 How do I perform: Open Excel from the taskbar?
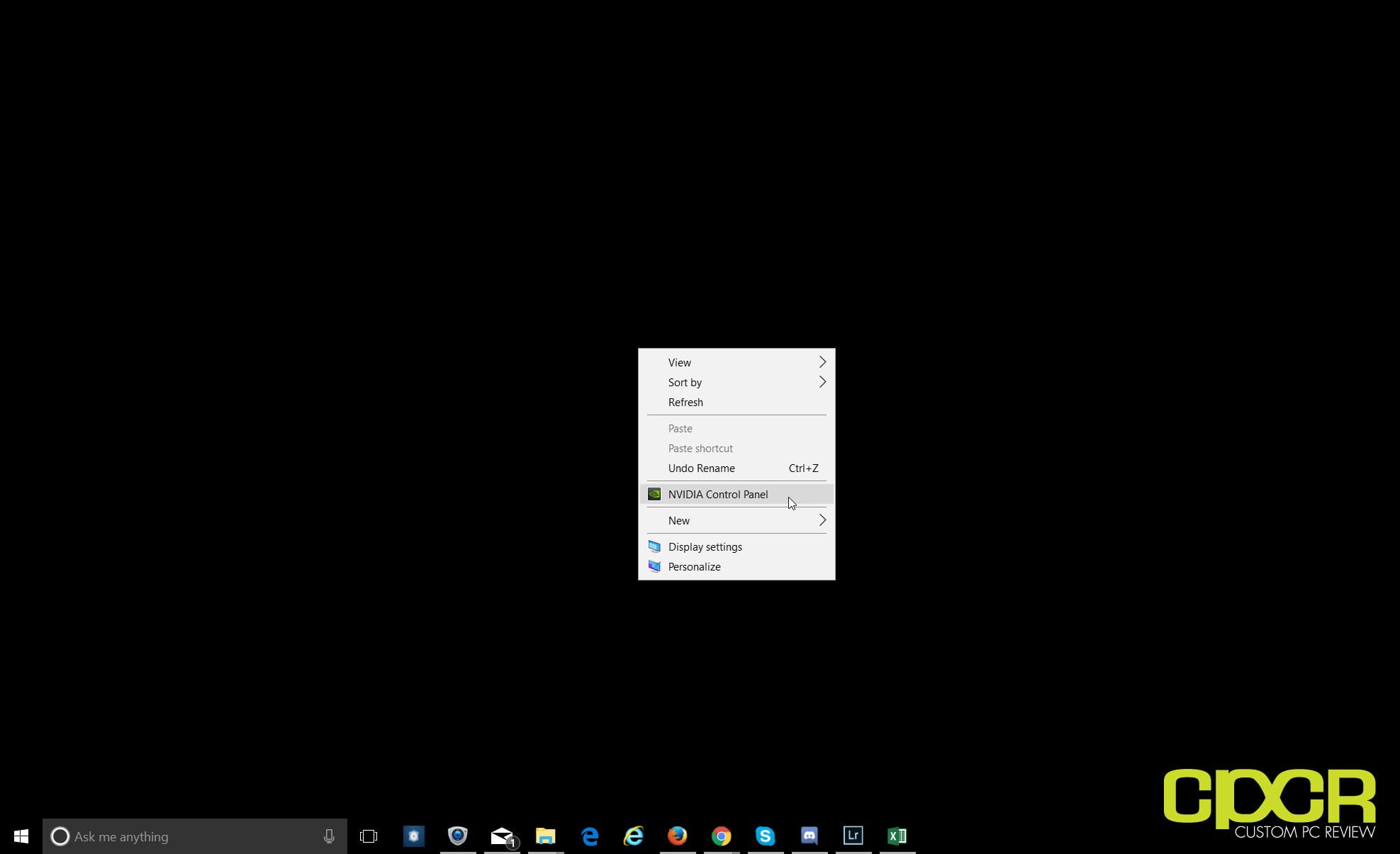897,836
